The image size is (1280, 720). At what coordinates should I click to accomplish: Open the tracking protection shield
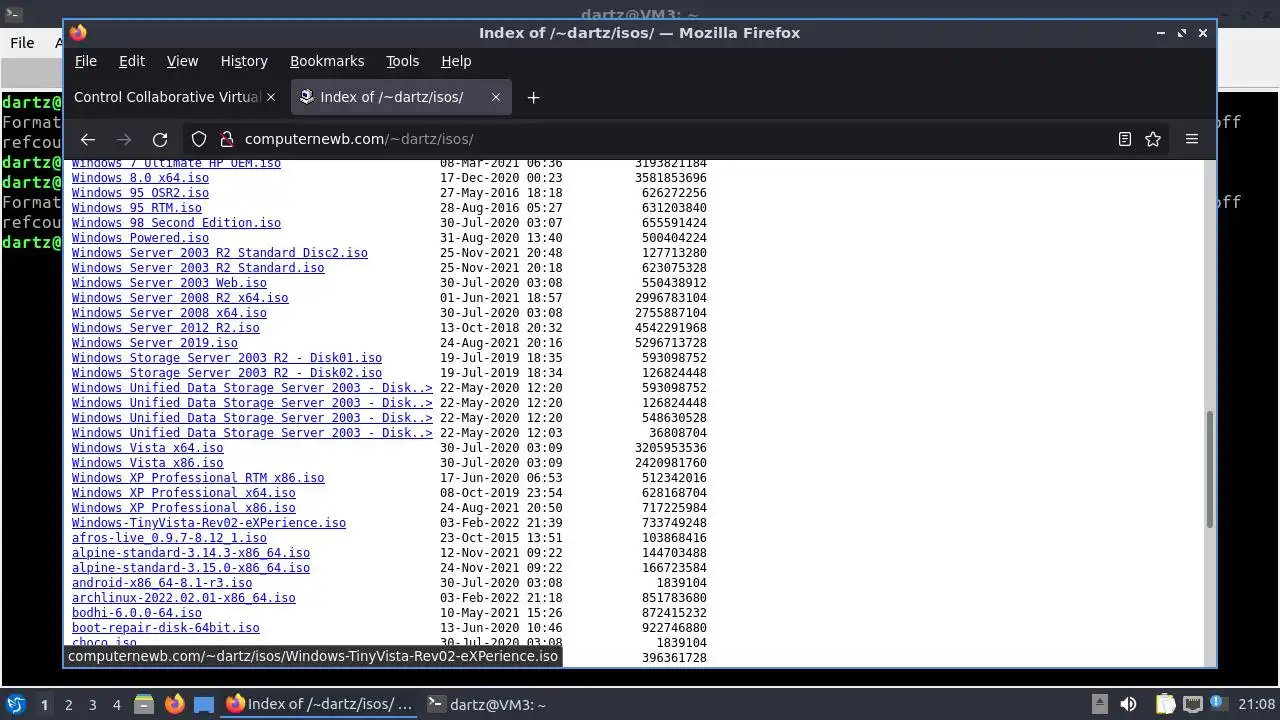[x=199, y=139]
